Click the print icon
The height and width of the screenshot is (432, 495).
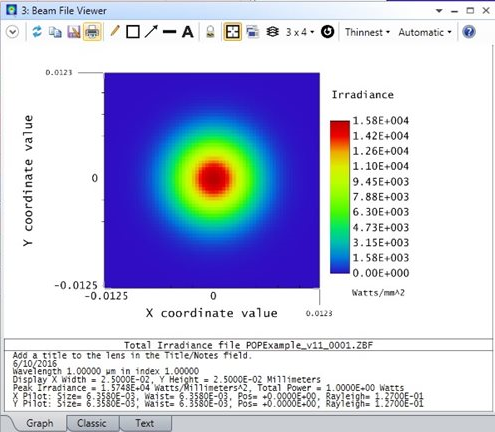pos(92,32)
